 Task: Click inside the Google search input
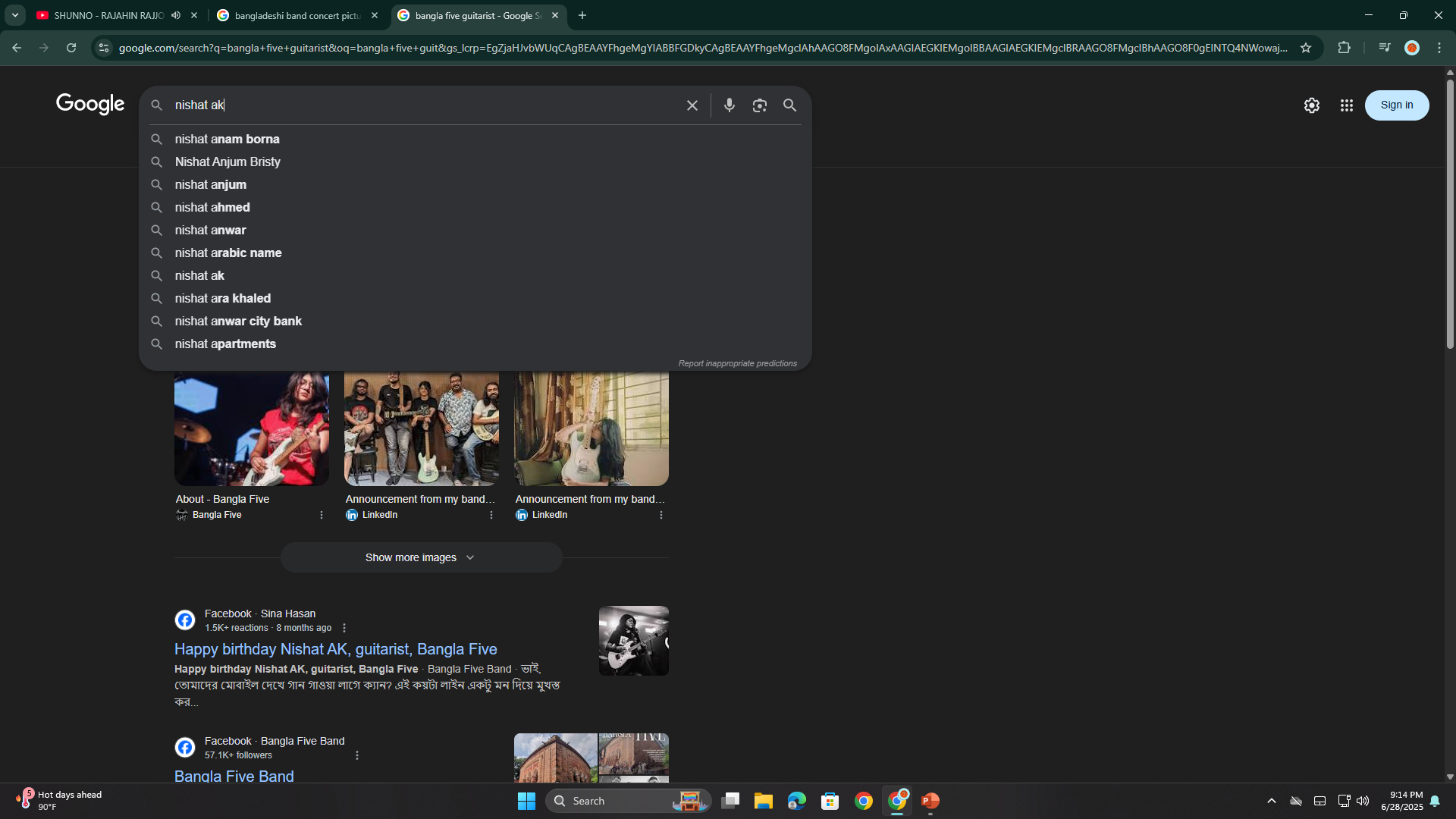tap(425, 105)
